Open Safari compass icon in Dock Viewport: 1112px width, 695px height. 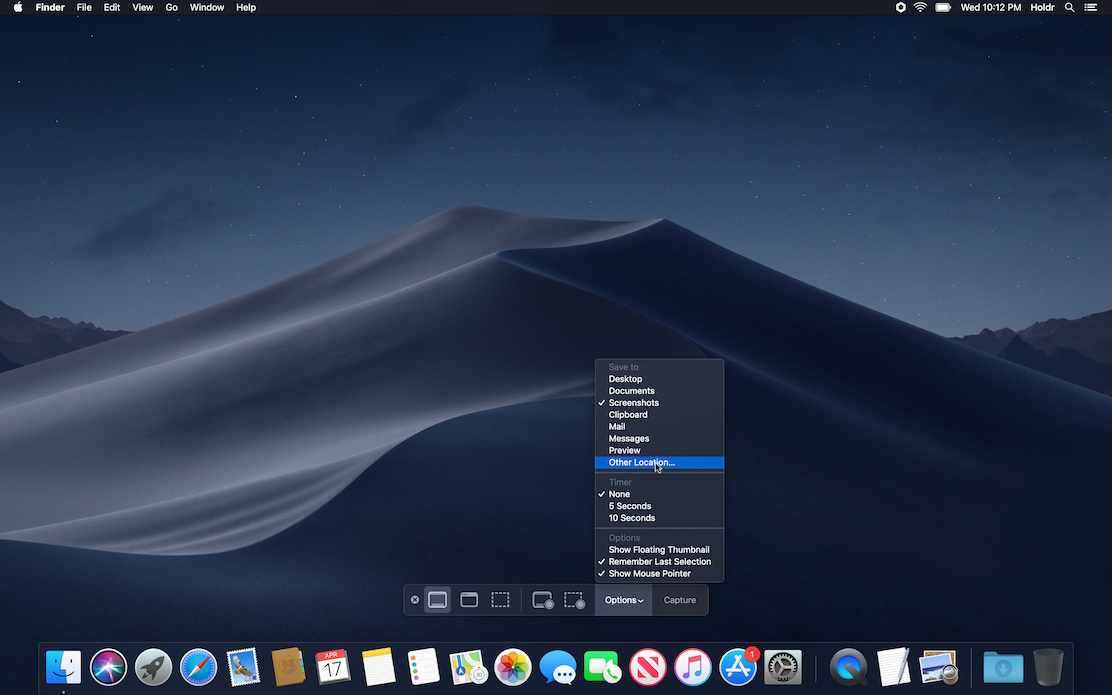click(198, 667)
